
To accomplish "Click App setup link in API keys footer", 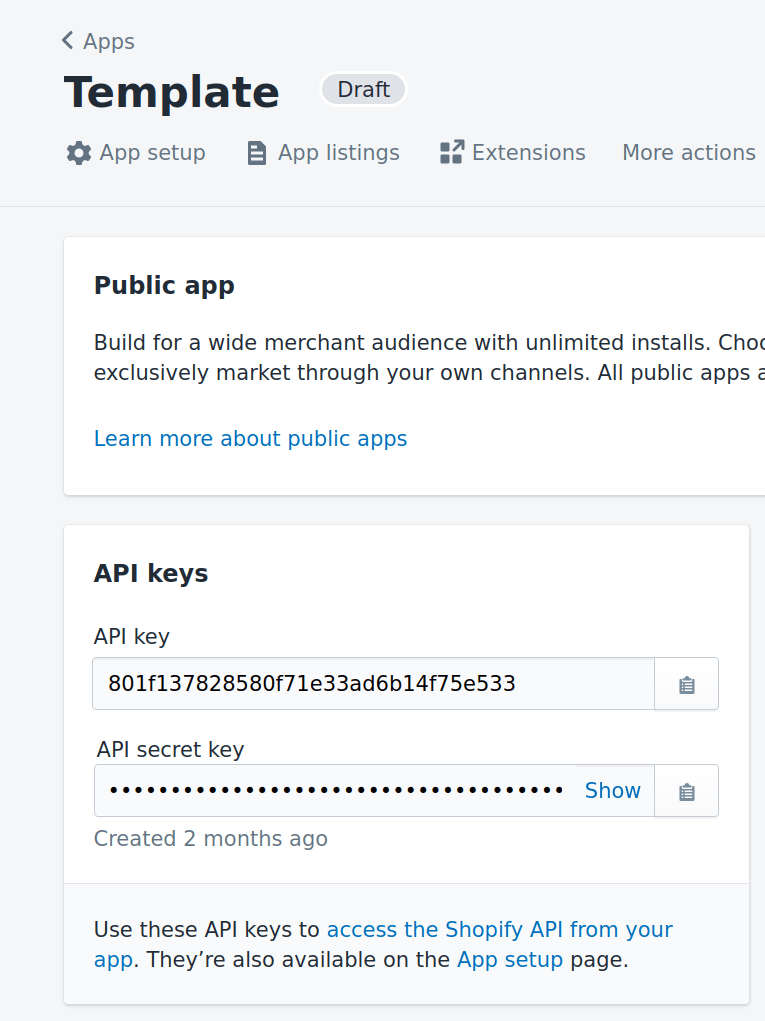I will (510, 961).
